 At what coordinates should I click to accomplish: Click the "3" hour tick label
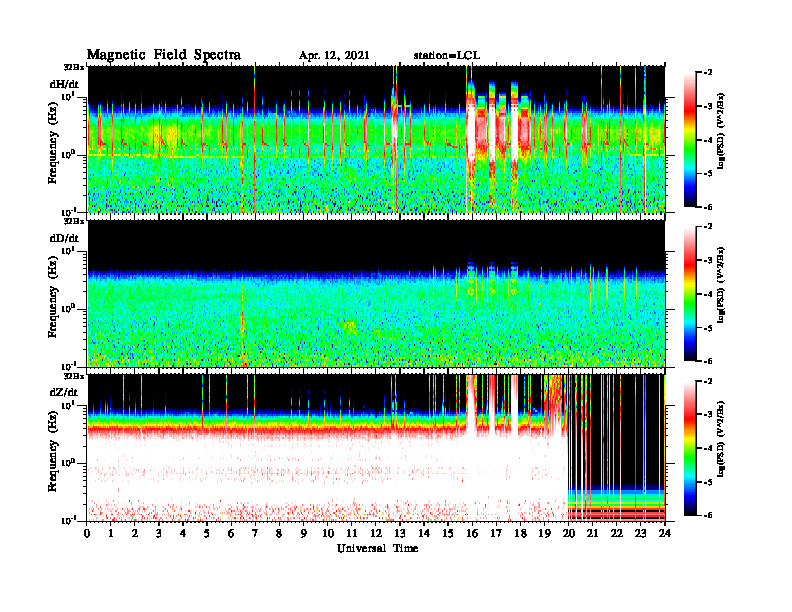(159, 533)
